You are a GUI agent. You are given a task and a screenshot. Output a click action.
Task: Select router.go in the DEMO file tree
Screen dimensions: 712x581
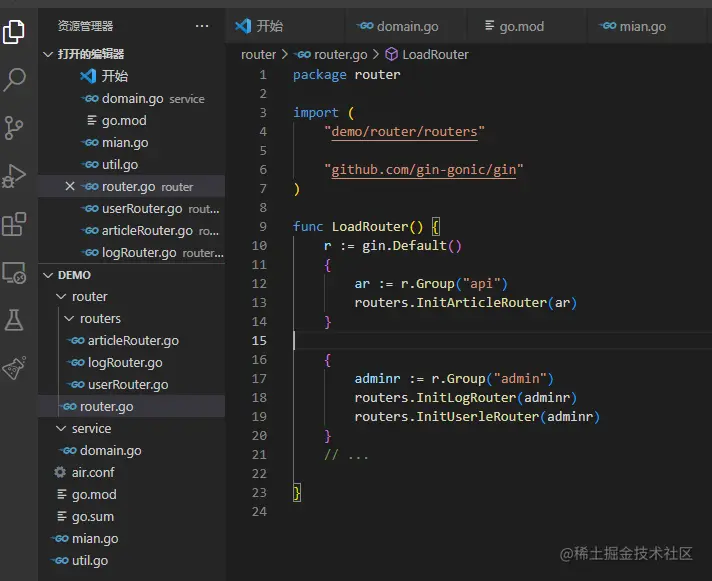(x=132, y=406)
